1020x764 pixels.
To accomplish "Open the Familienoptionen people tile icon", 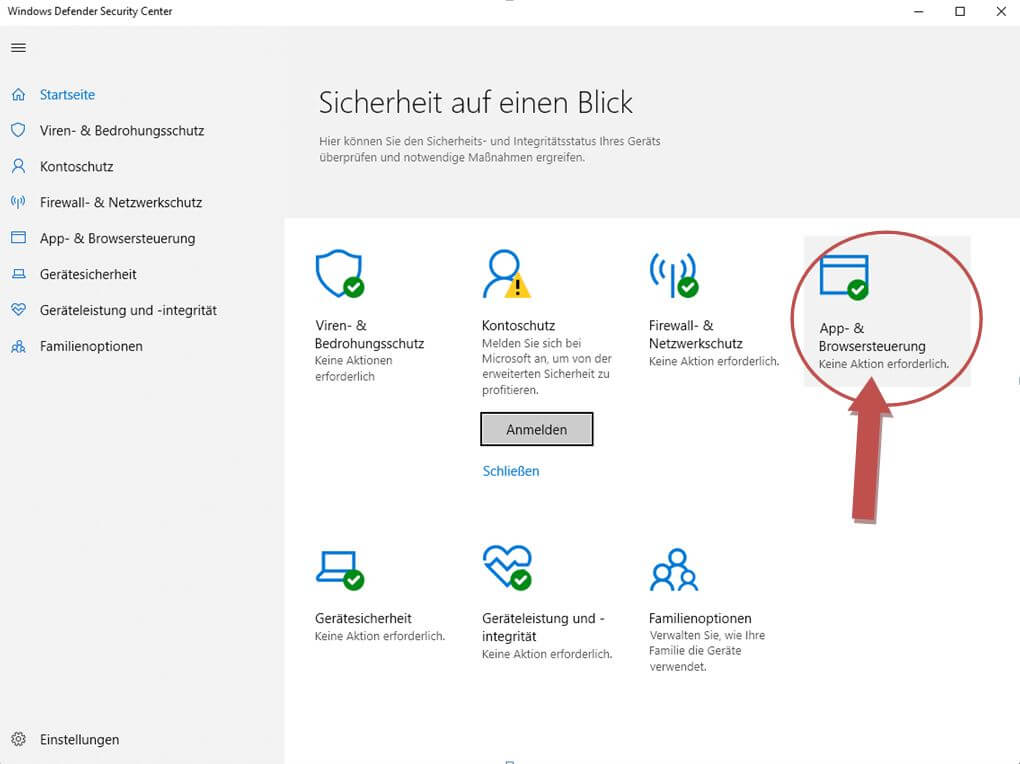I will coord(673,568).
